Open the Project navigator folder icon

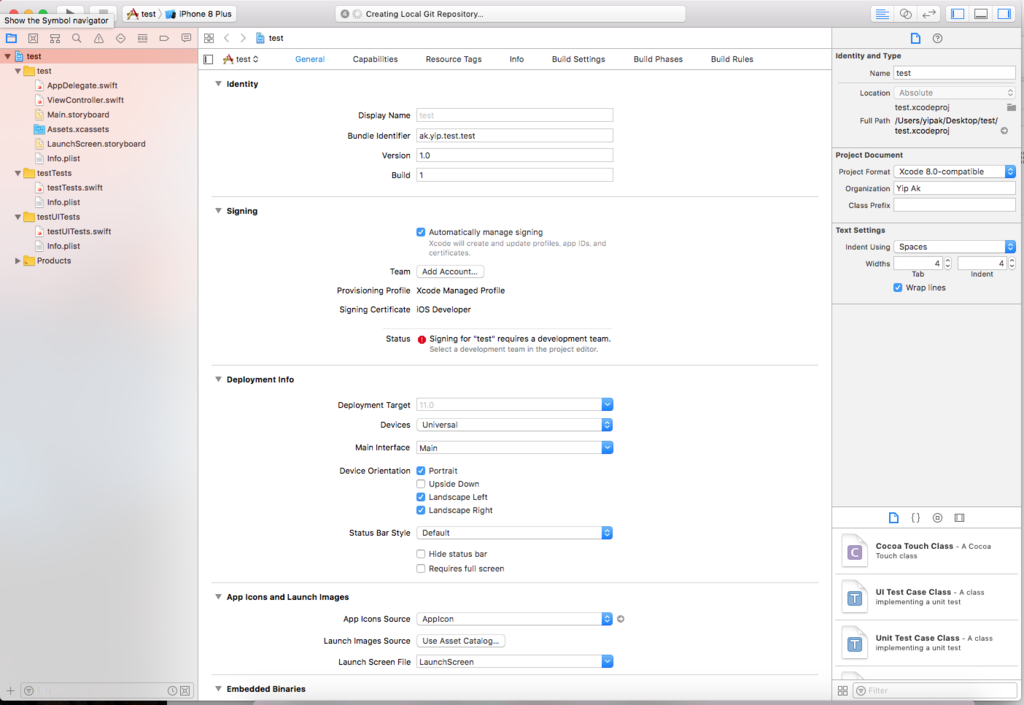(11, 39)
